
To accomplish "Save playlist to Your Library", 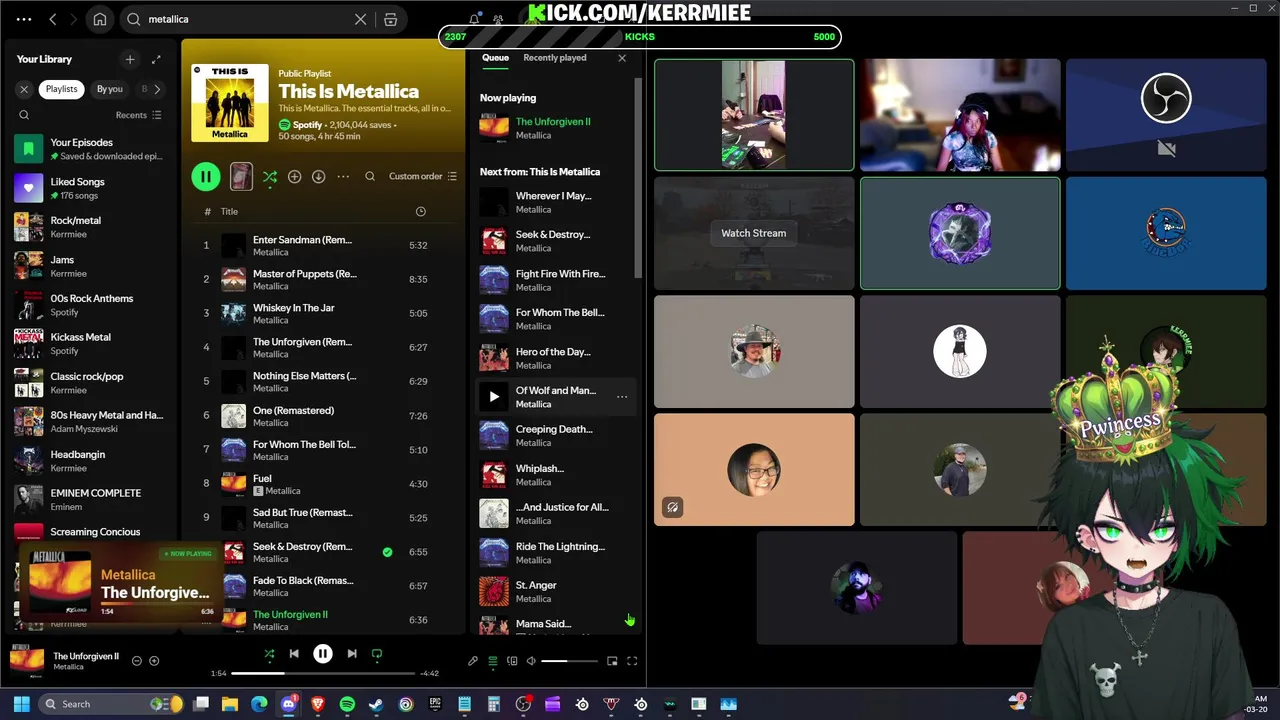I will point(294,176).
